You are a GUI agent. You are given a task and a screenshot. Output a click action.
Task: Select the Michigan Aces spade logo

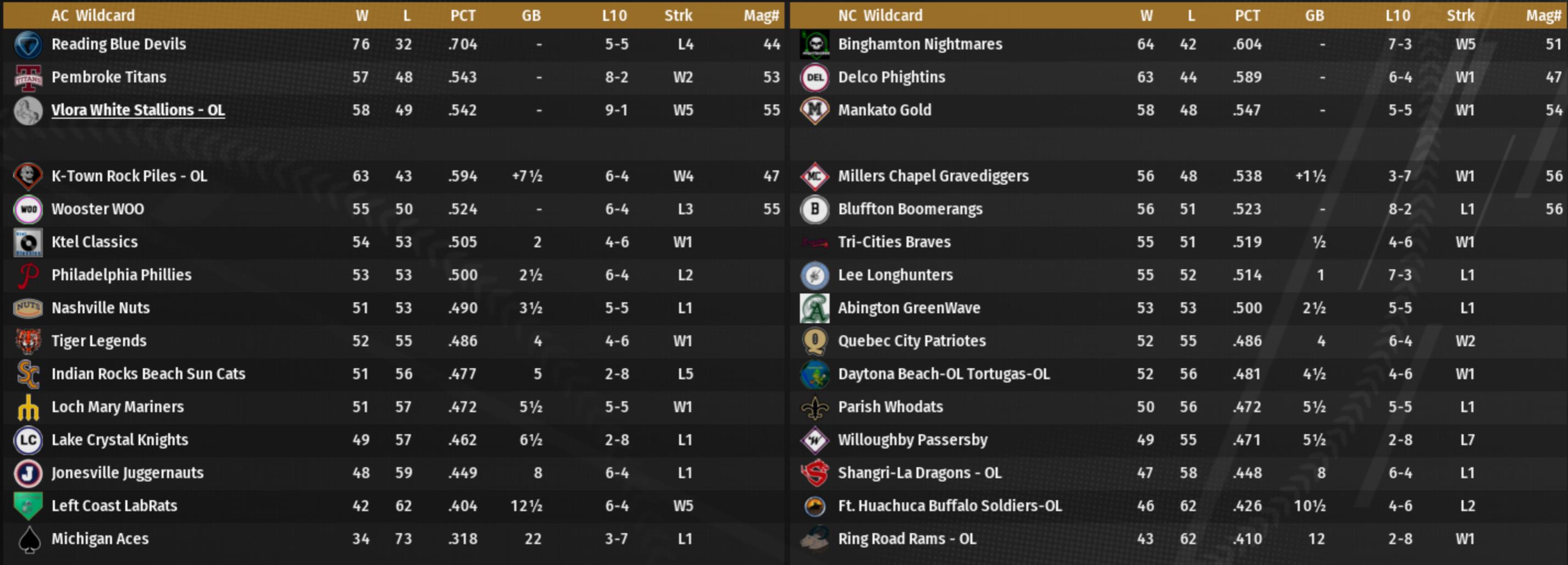[x=28, y=539]
